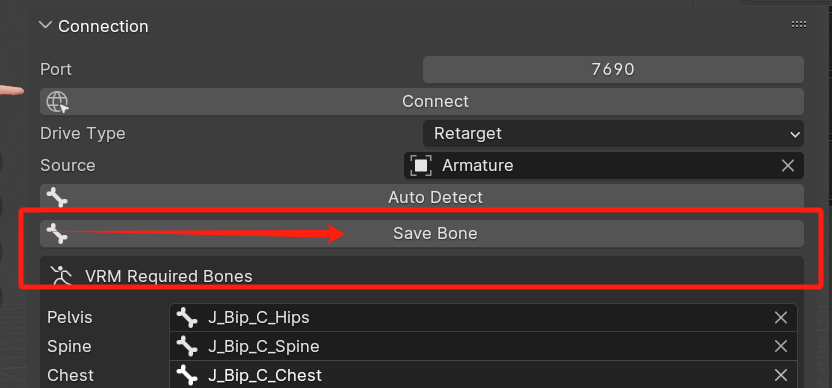Clear the Armature source selection
Image resolution: width=832 pixels, height=388 pixels.
point(788,166)
